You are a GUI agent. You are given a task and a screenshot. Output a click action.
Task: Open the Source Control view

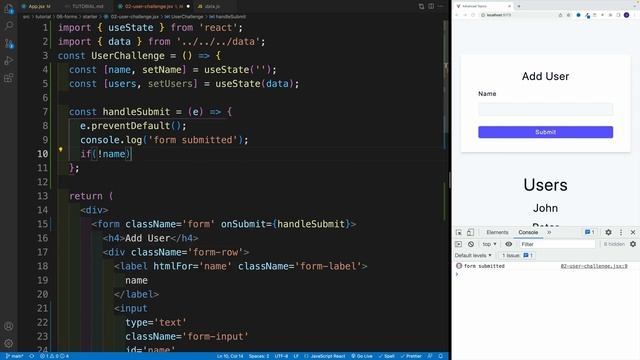9,43
